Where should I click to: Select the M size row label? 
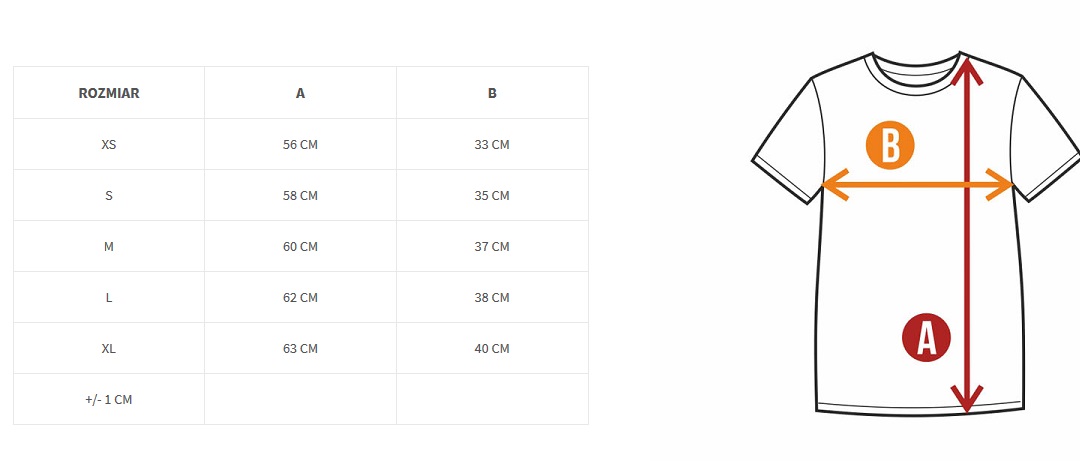click(109, 246)
